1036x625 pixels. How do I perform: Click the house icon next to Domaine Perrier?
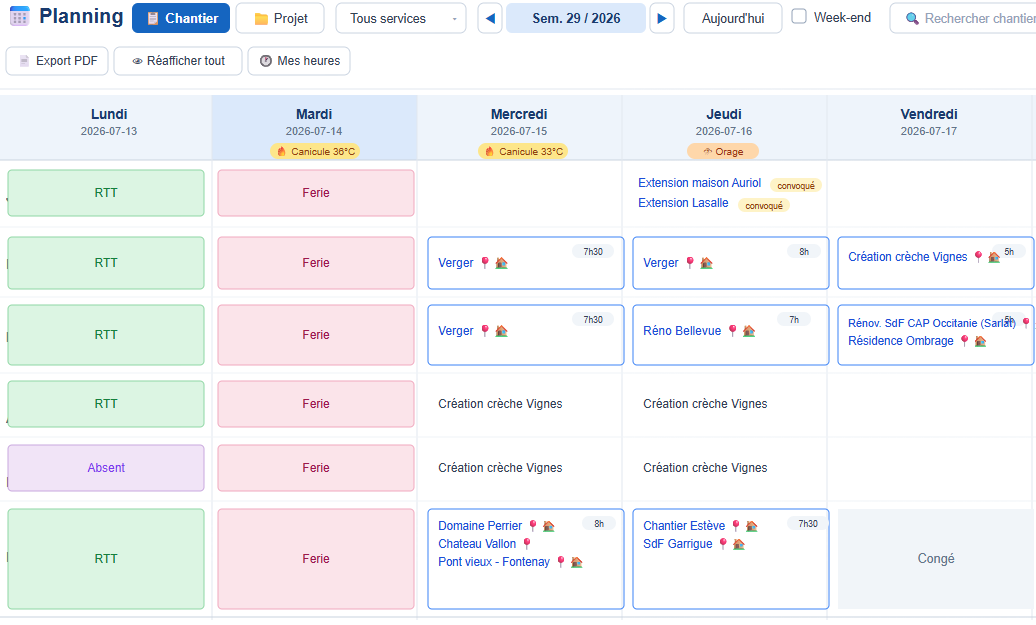click(548, 526)
